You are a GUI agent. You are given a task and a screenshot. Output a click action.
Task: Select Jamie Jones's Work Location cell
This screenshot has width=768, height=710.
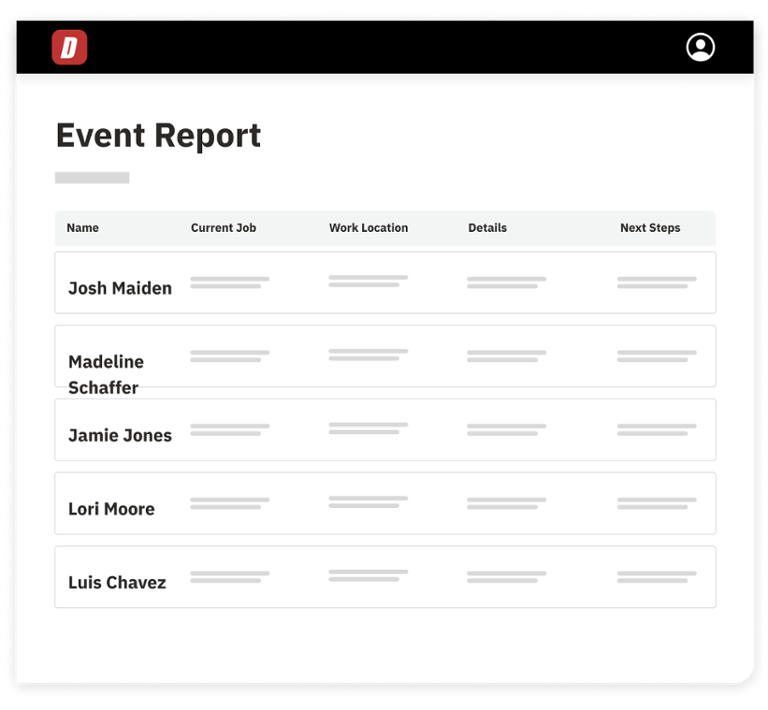[x=367, y=429]
